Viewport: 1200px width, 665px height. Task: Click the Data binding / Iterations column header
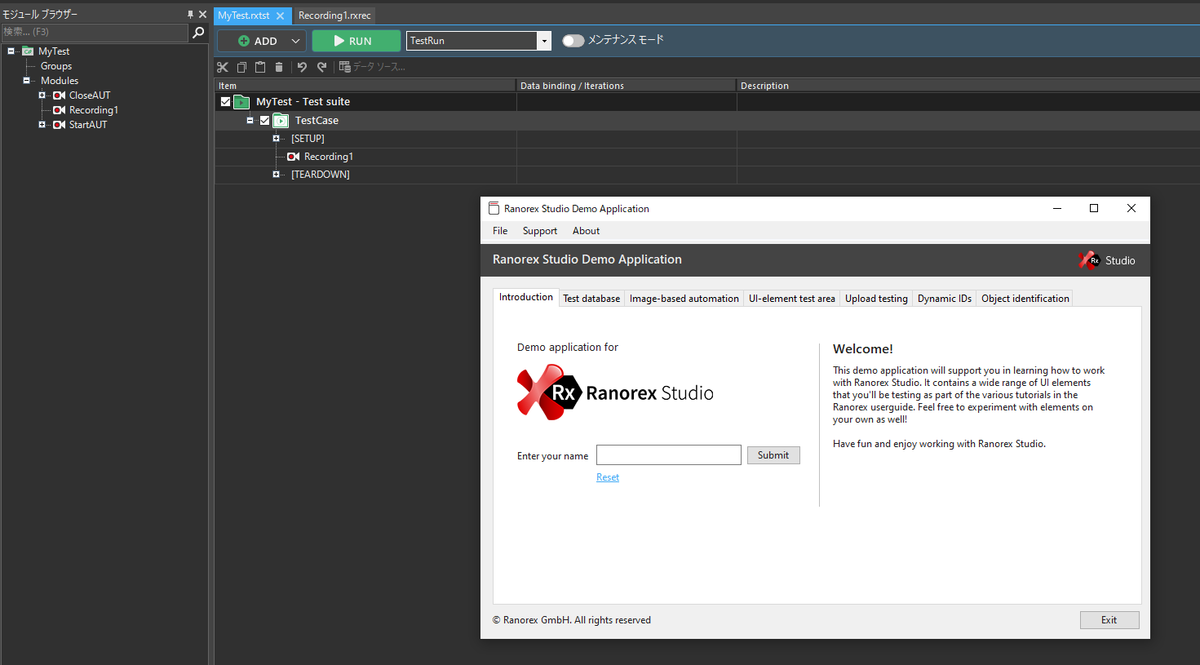click(x=626, y=86)
